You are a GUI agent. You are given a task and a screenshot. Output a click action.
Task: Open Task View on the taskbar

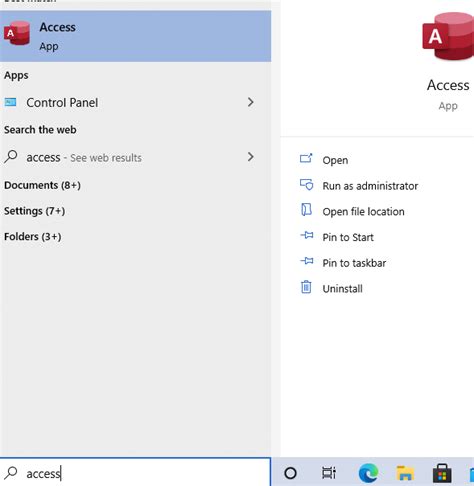click(329, 473)
